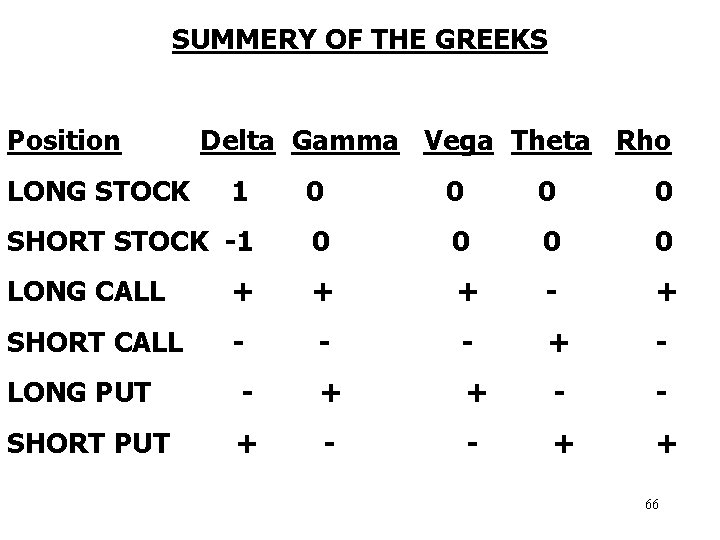
Task: Click the Rho plus sign for SHORT PUT
Action: (x=663, y=443)
